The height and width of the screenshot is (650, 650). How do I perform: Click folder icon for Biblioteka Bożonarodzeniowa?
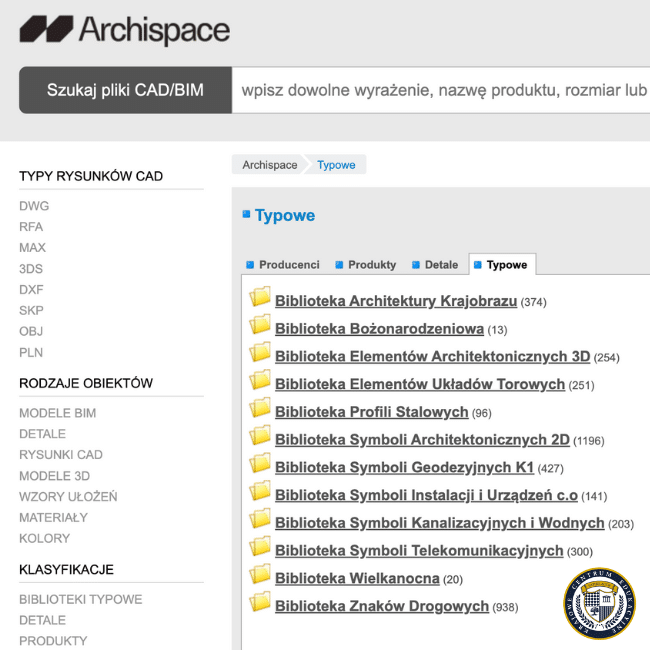[x=260, y=324]
